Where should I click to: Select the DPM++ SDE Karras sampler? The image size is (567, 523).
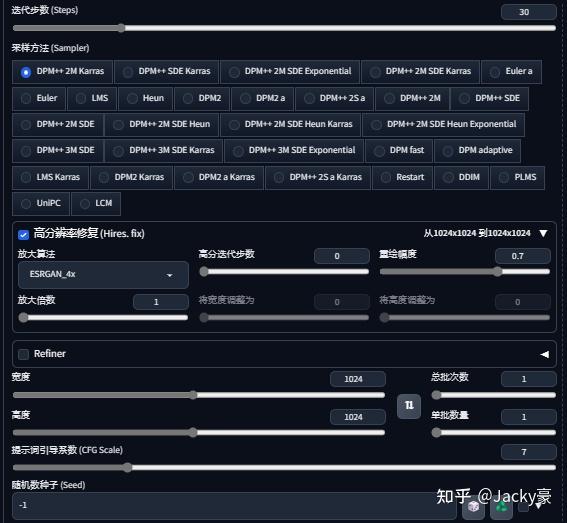coord(166,72)
